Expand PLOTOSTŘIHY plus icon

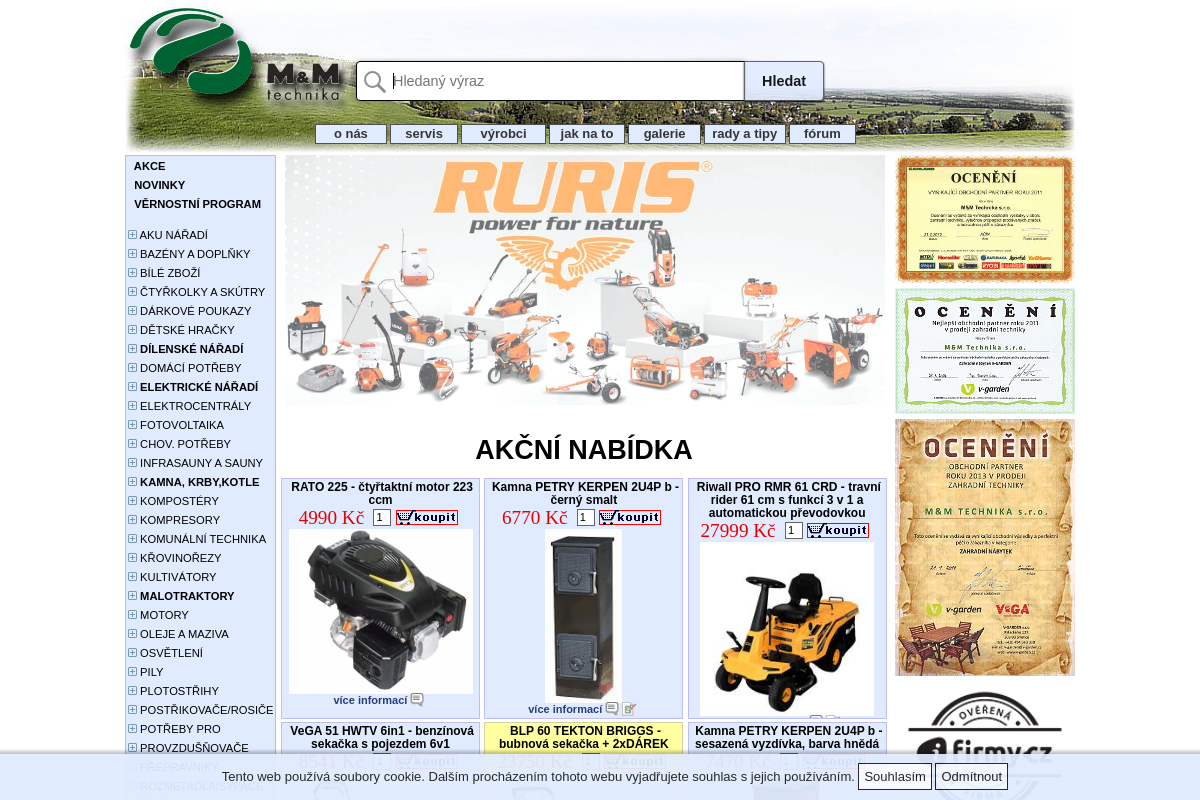(x=132, y=691)
